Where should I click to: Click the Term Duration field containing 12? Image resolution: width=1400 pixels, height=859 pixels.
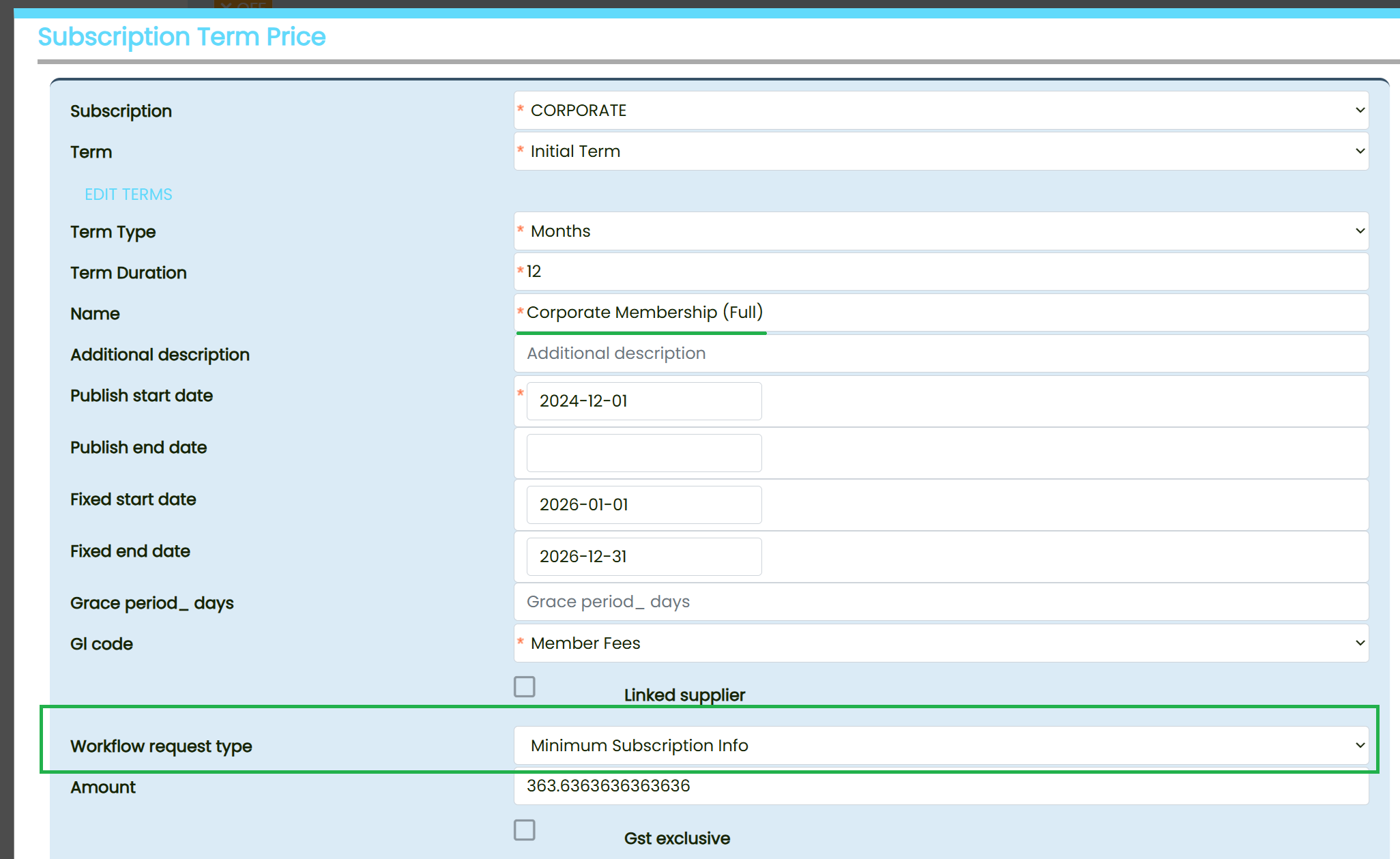(x=940, y=272)
